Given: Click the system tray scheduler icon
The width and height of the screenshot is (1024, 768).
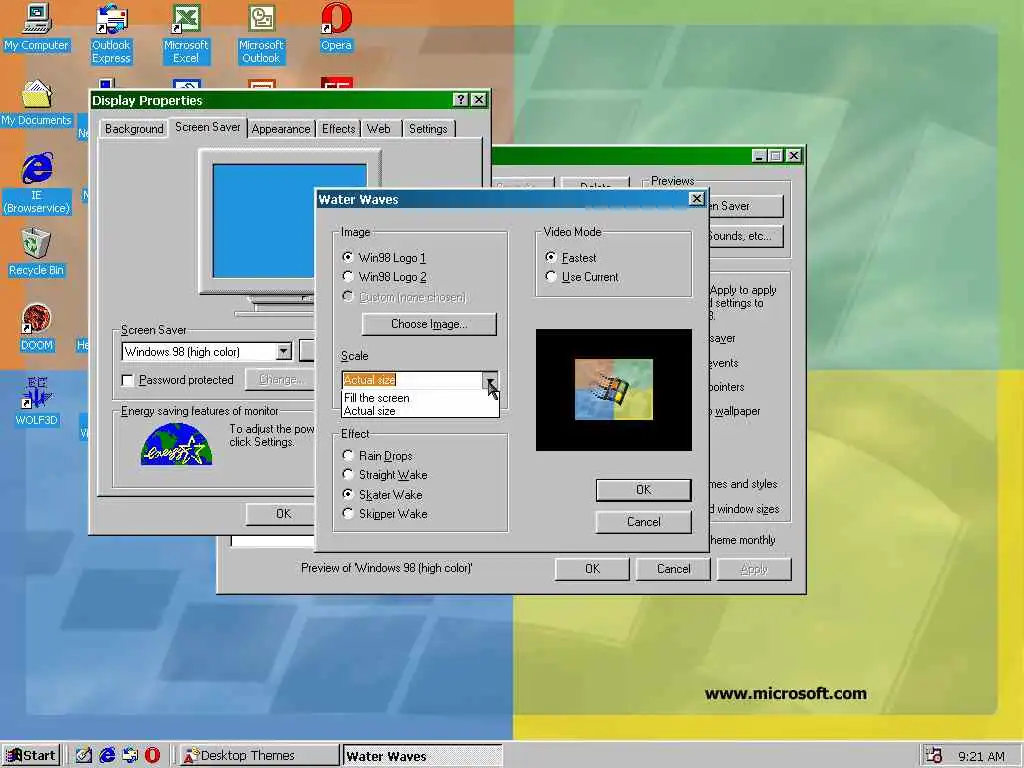Looking at the screenshot, I should pos(934,756).
